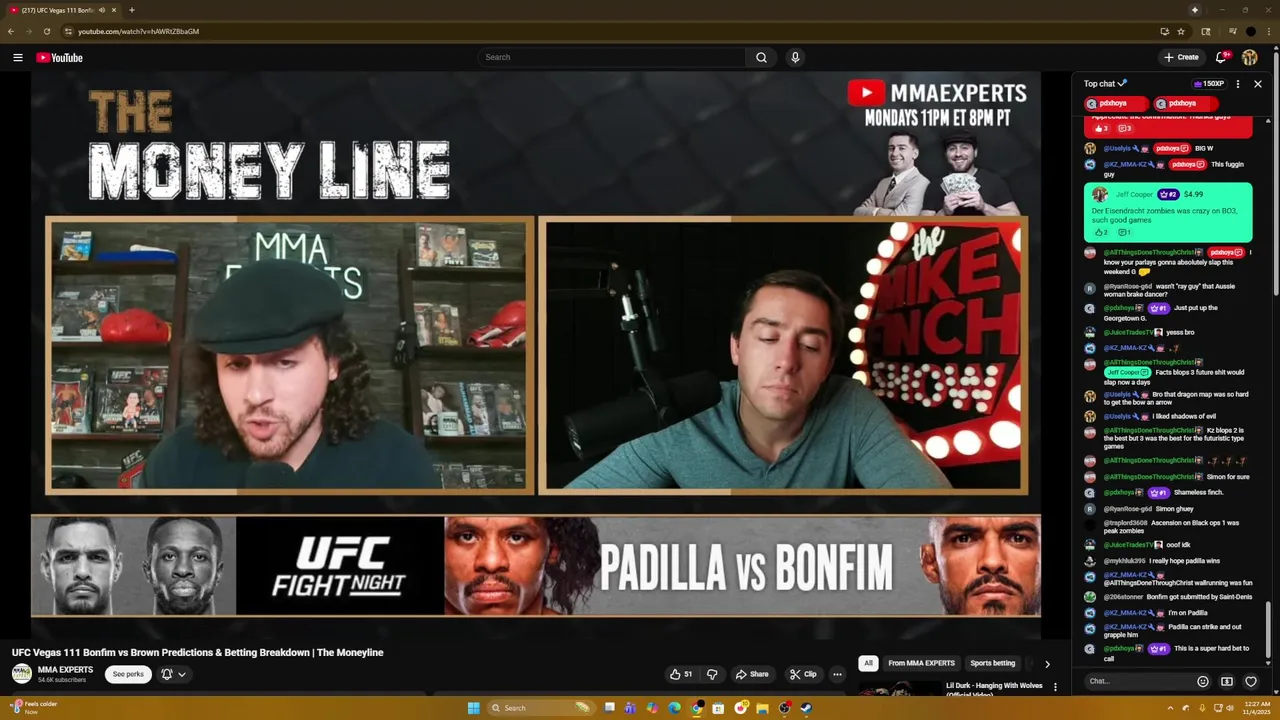Open the Windows Start menu
This screenshot has height=720, width=1280.
pos(473,708)
